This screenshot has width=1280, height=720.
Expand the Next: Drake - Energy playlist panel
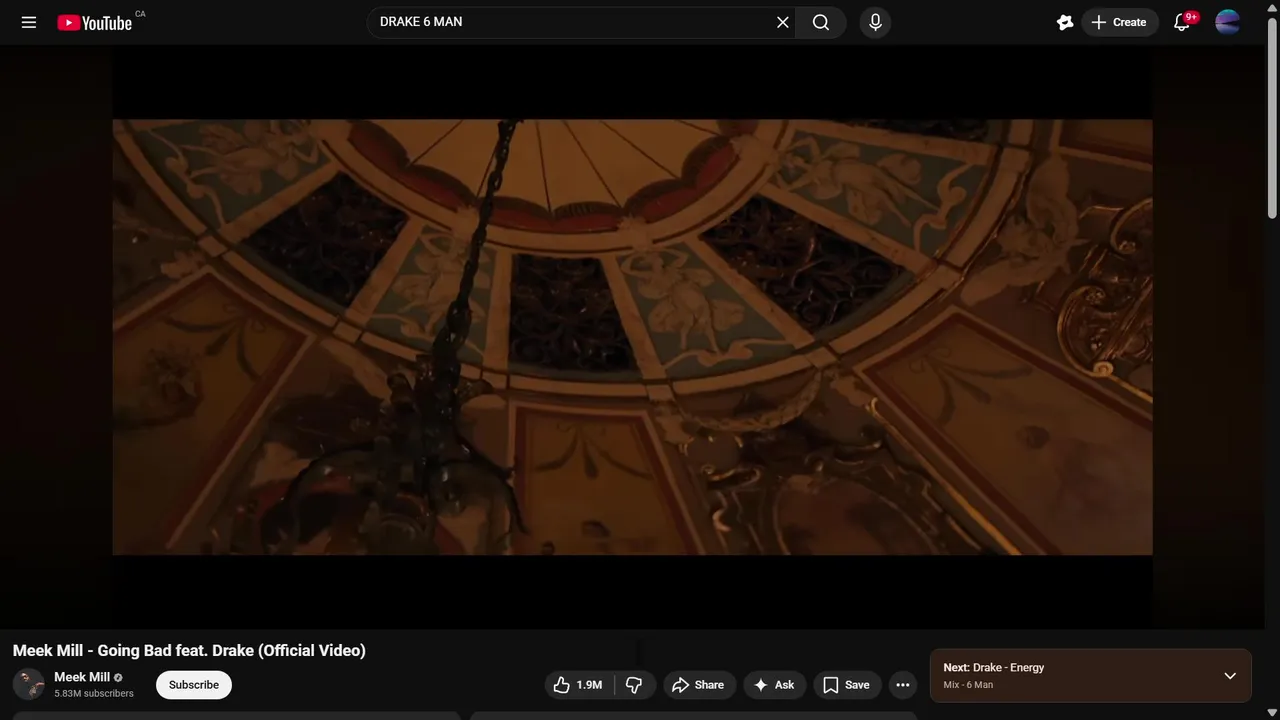click(1230, 676)
